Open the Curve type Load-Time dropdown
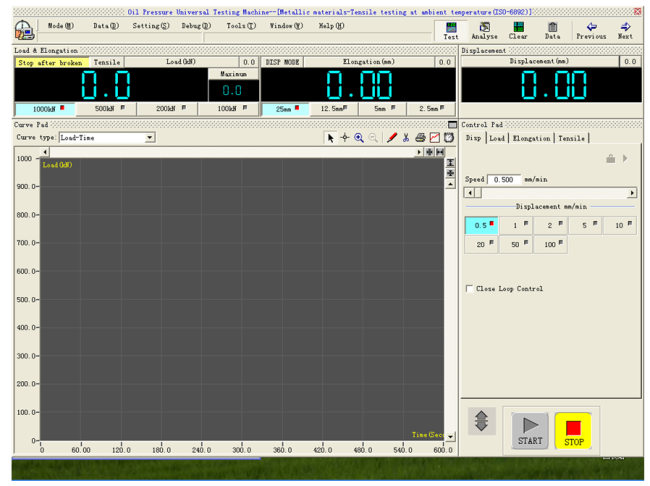 click(150, 138)
